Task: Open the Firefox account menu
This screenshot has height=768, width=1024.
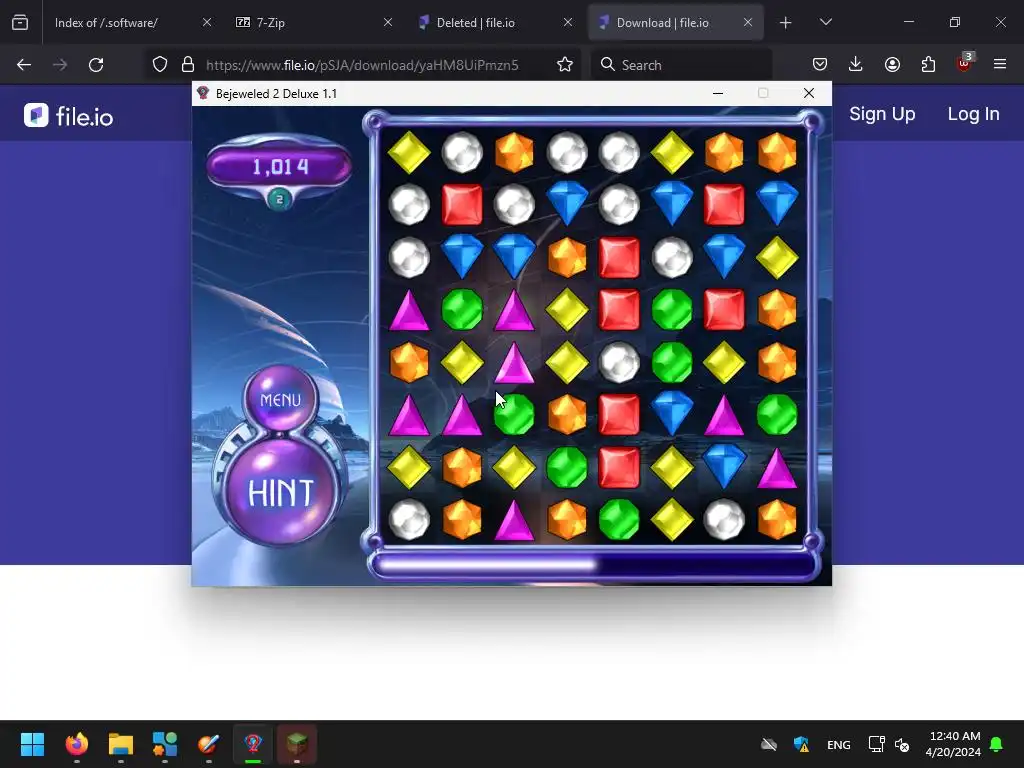Action: point(892,65)
